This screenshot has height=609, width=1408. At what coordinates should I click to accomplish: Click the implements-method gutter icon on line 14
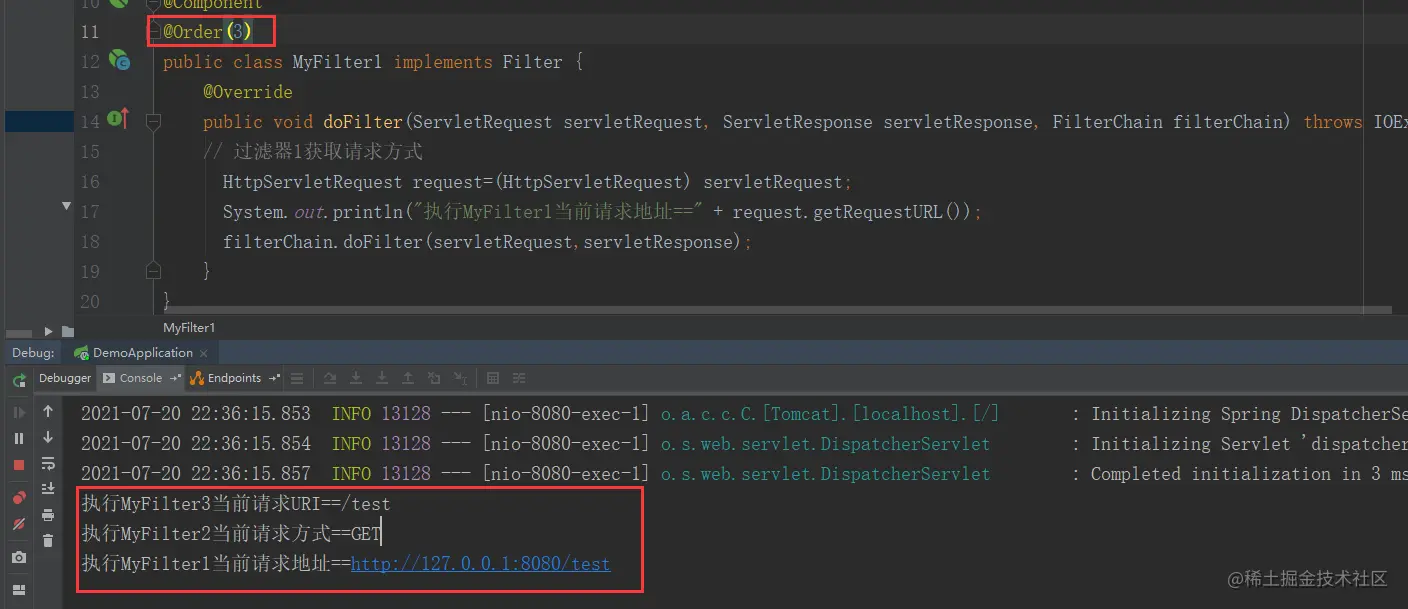[x=119, y=119]
